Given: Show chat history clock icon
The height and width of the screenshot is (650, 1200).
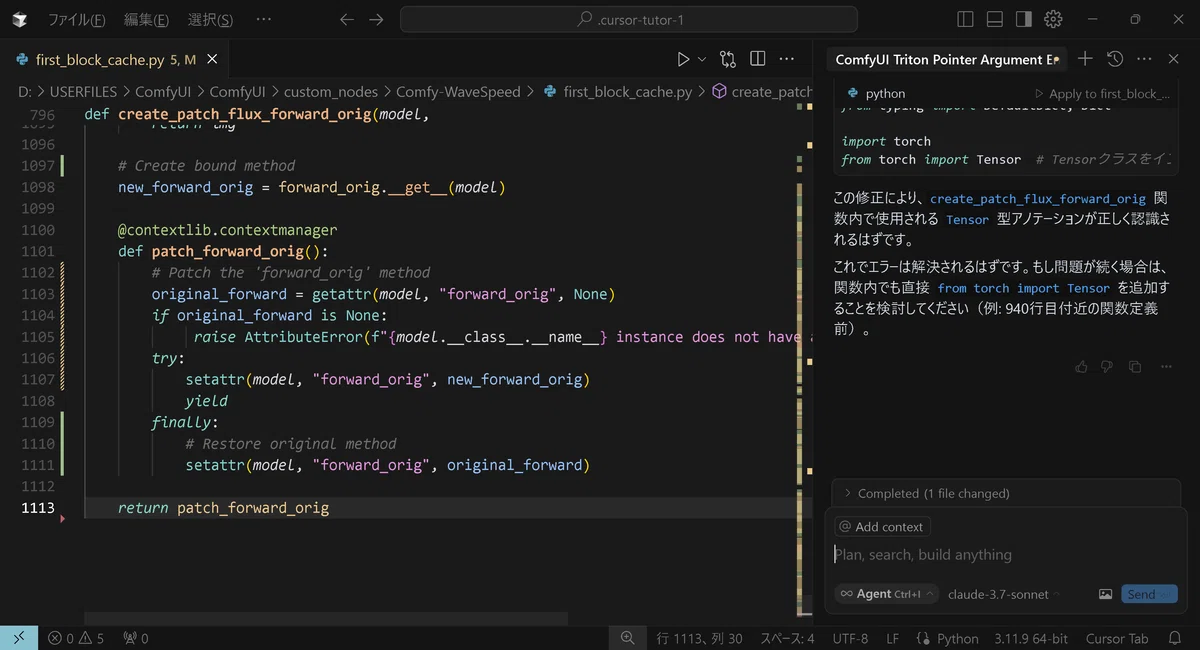Looking at the screenshot, I should [x=1115, y=60].
